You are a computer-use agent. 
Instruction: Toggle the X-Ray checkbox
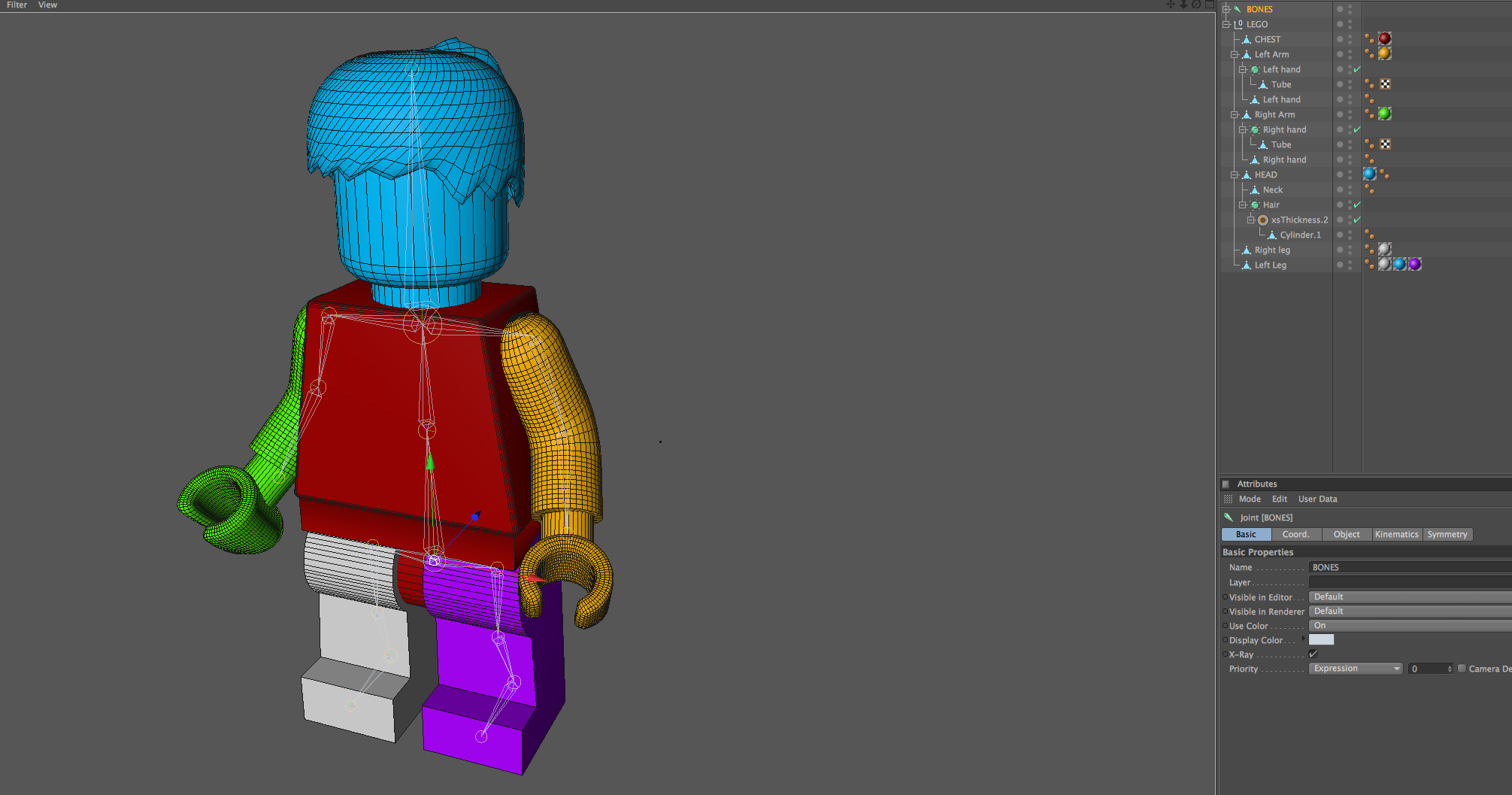1314,654
